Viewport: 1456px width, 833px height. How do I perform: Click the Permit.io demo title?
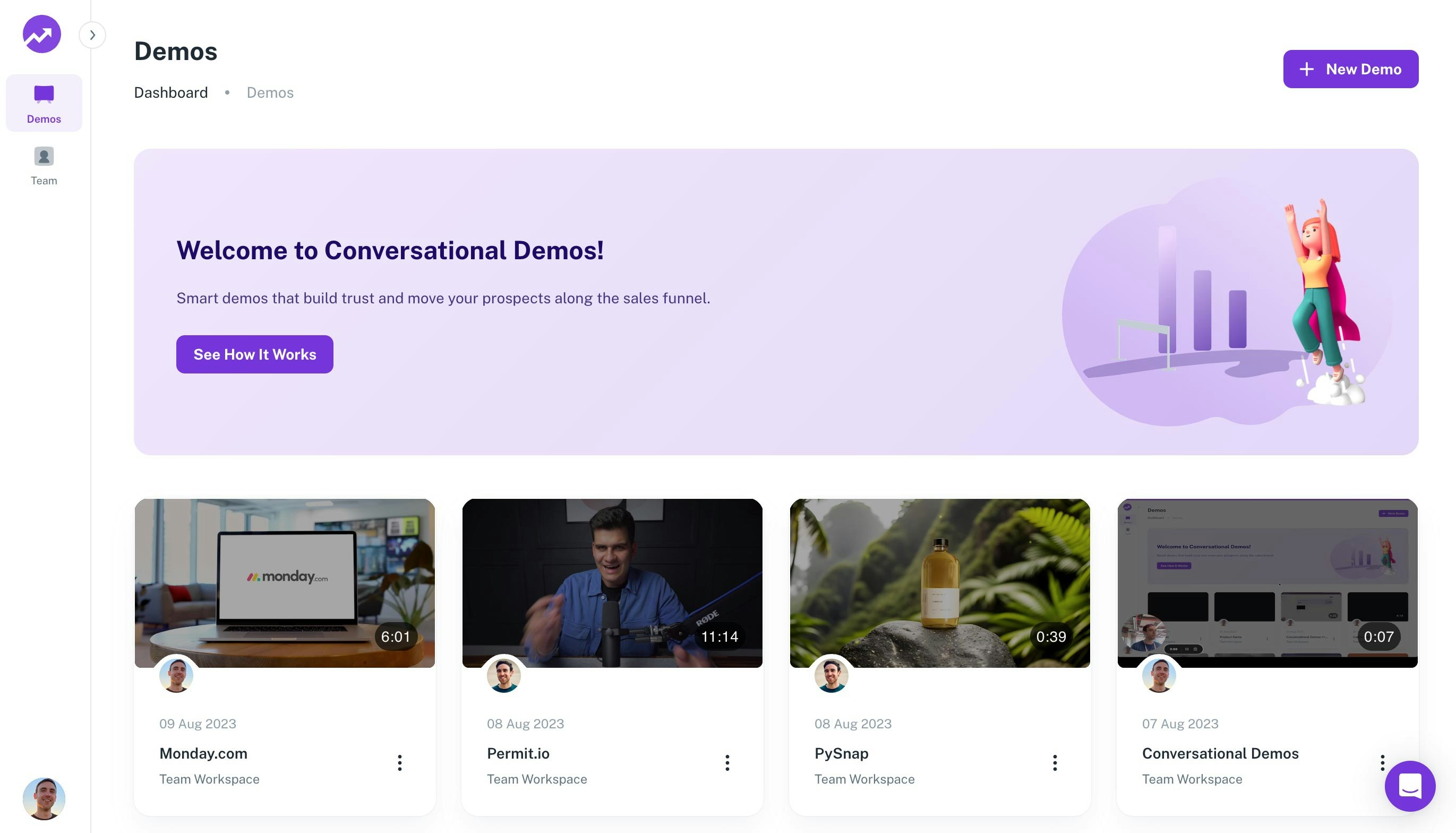click(518, 753)
